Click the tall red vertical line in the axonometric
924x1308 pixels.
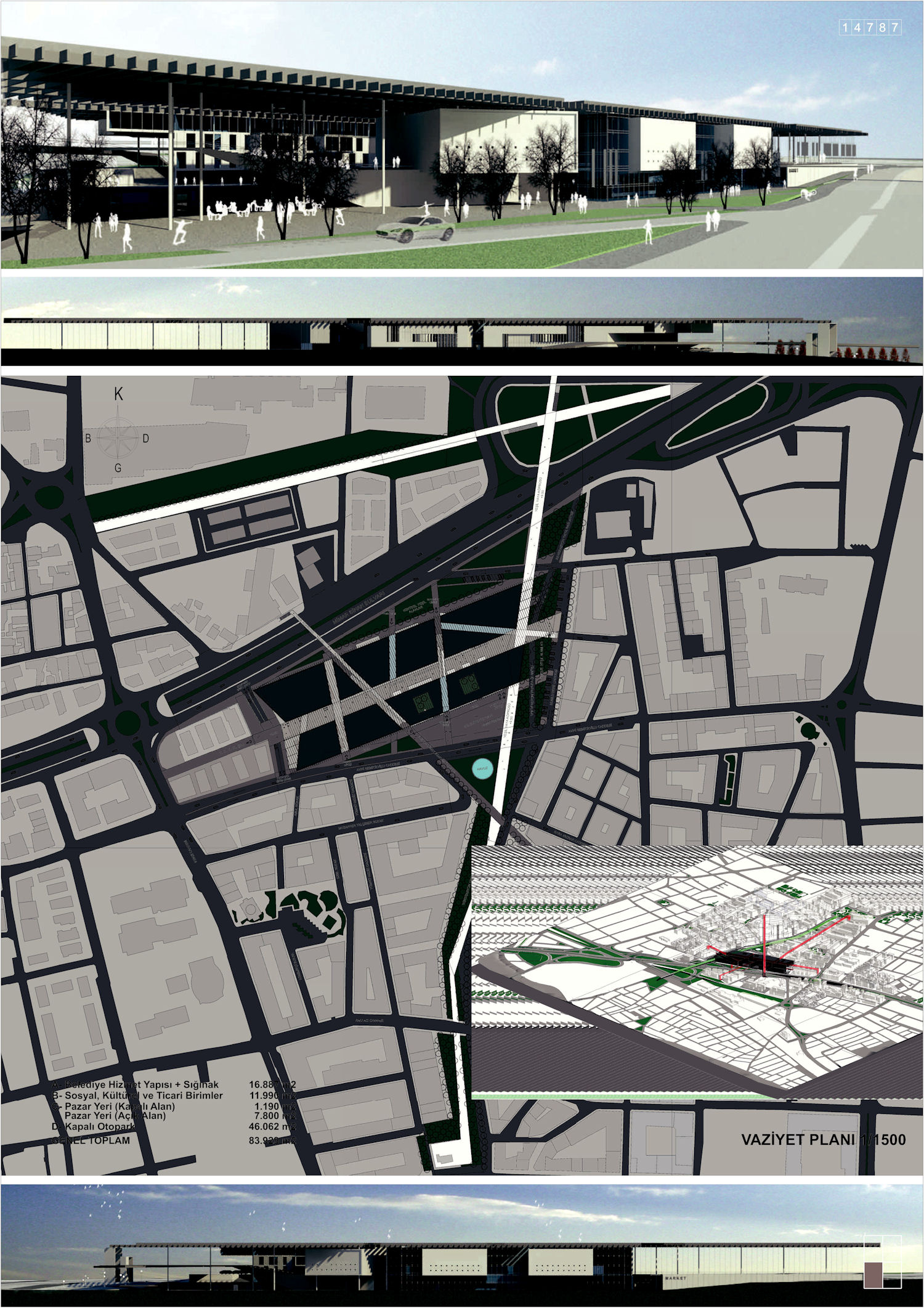click(x=763, y=944)
